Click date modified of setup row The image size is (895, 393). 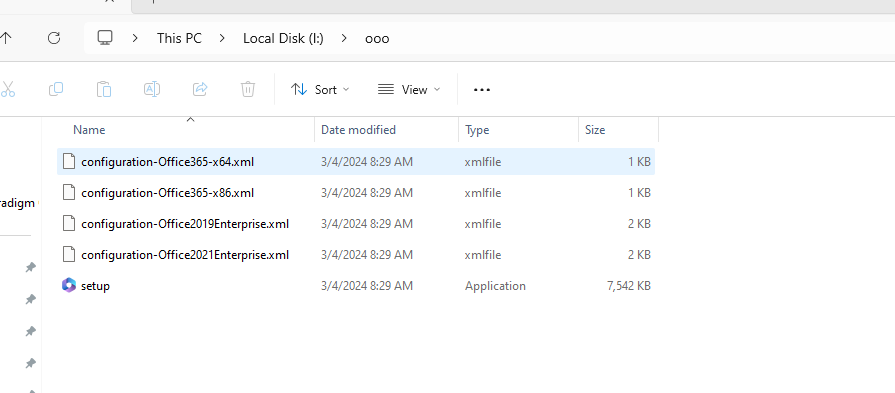[x=366, y=286]
